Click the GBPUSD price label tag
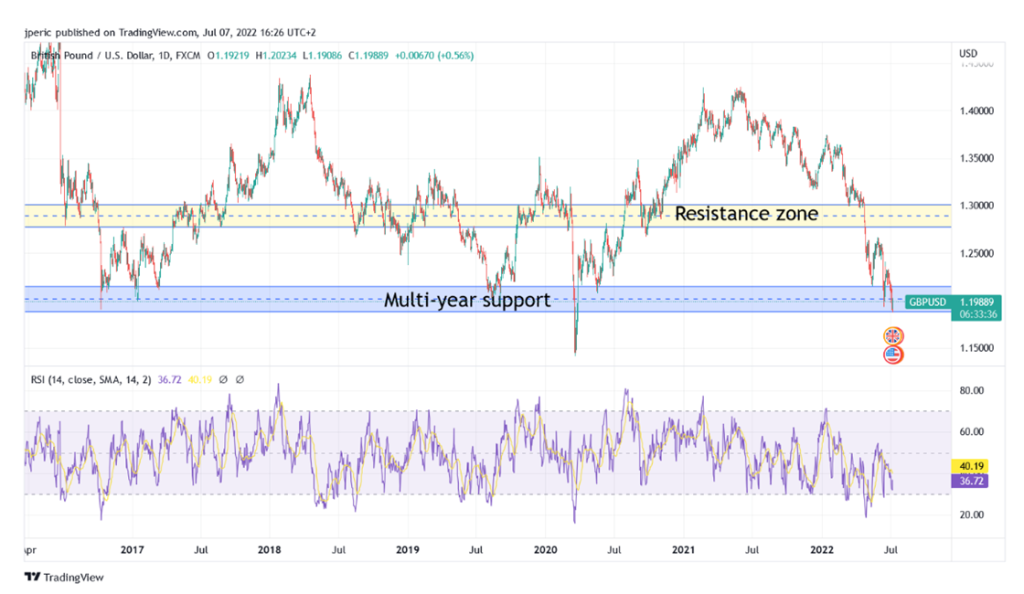 [927, 301]
